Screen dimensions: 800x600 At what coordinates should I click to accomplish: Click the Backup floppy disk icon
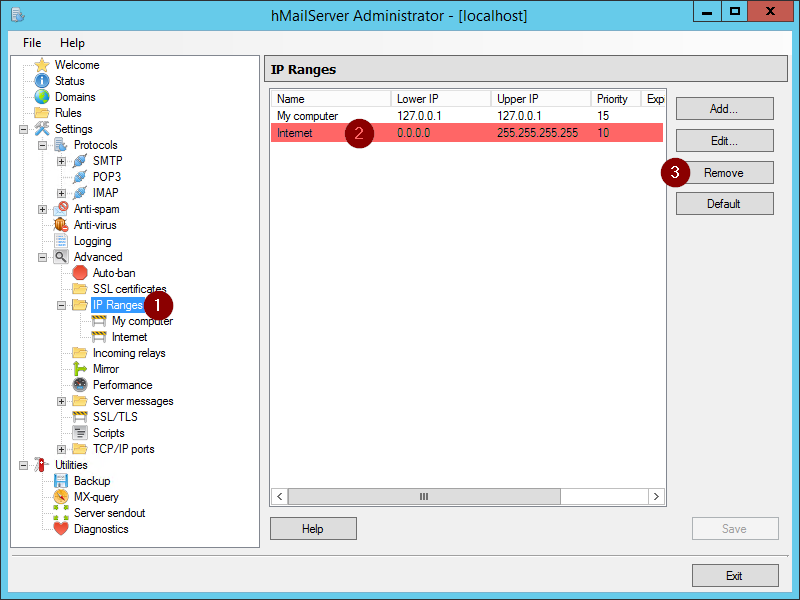coord(61,481)
